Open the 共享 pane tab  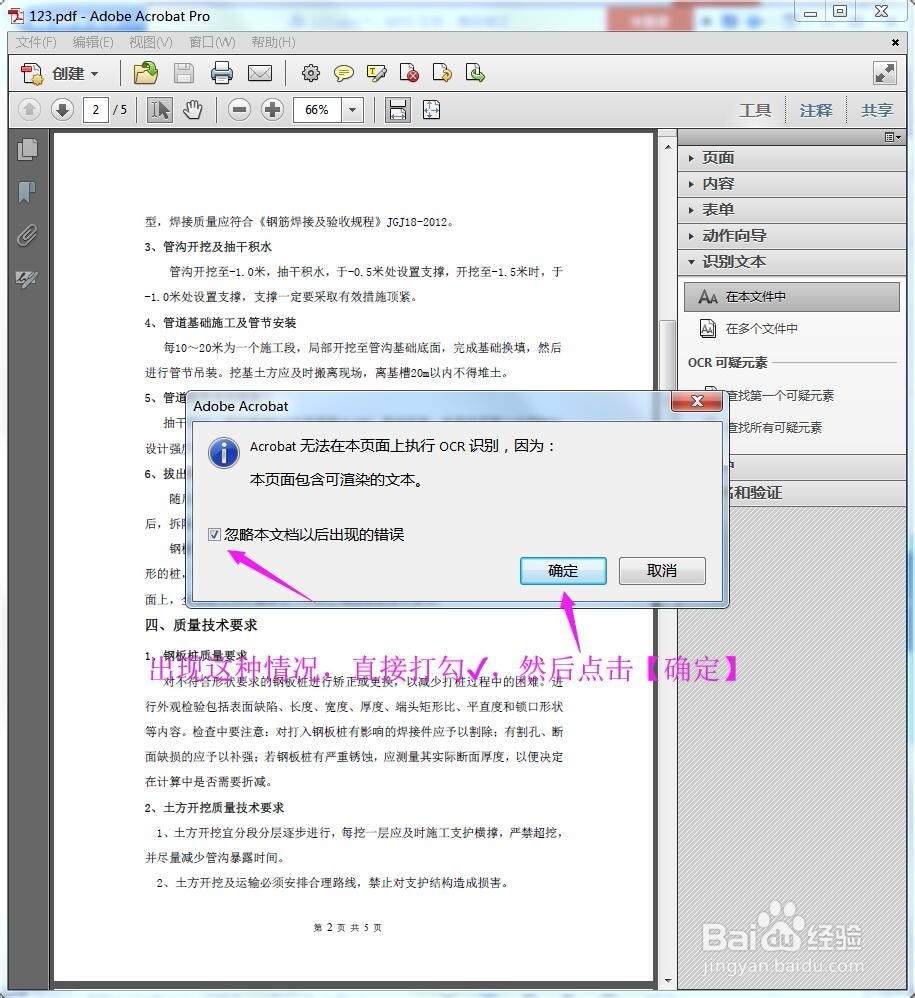point(877,111)
